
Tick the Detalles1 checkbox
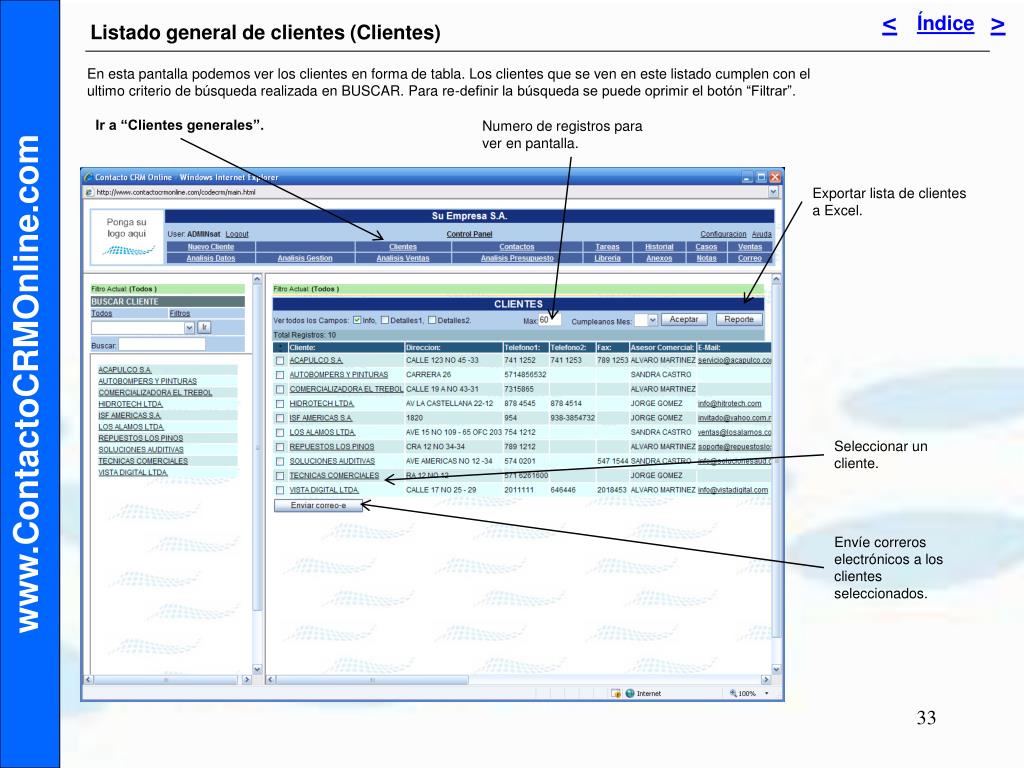click(385, 320)
